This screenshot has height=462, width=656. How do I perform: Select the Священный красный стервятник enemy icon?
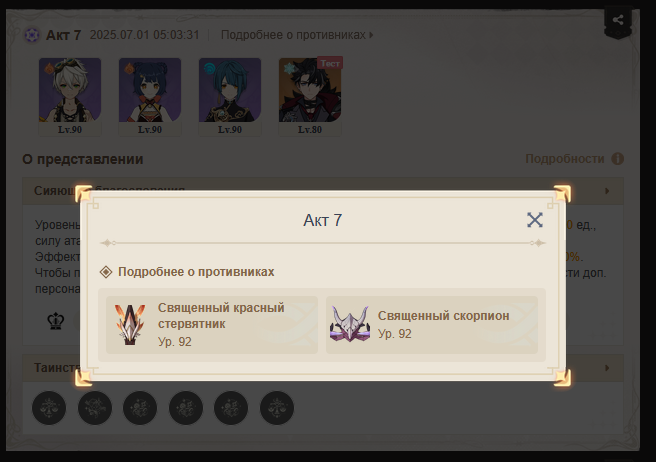(x=130, y=325)
